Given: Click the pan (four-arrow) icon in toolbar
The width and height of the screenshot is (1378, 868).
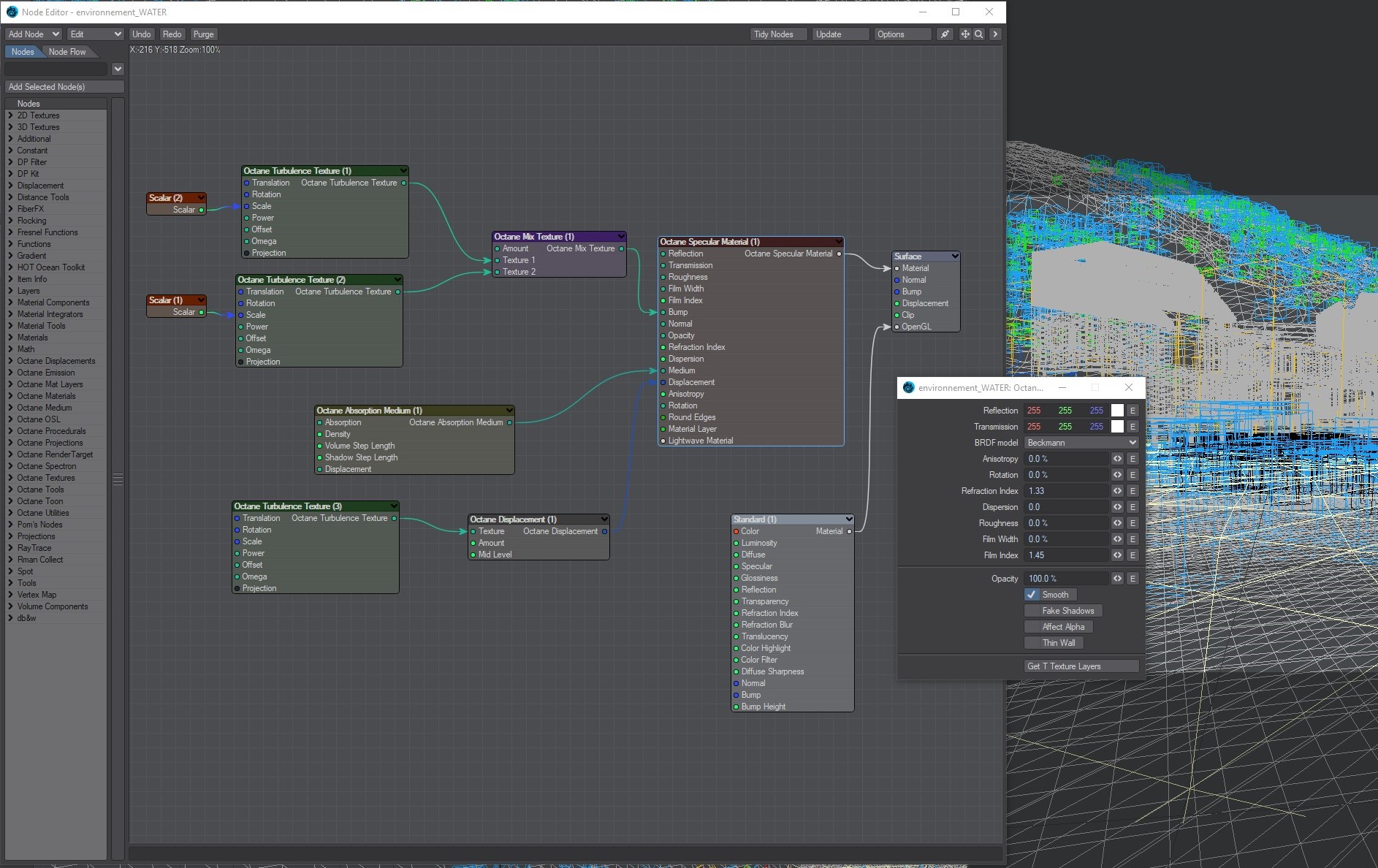Looking at the screenshot, I should click(x=965, y=34).
